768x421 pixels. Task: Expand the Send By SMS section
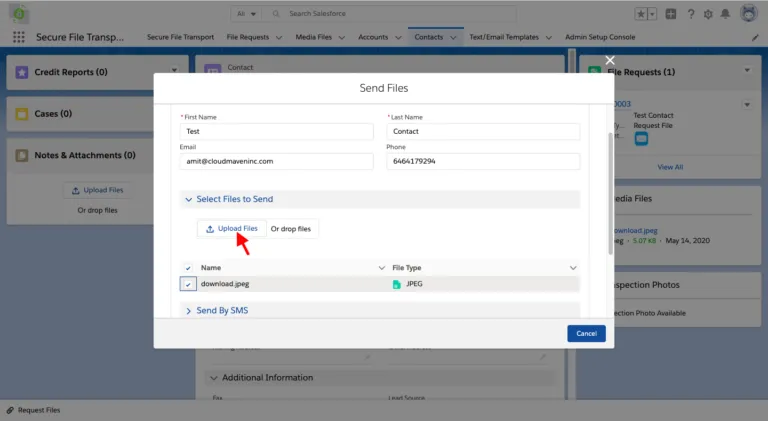coord(189,311)
